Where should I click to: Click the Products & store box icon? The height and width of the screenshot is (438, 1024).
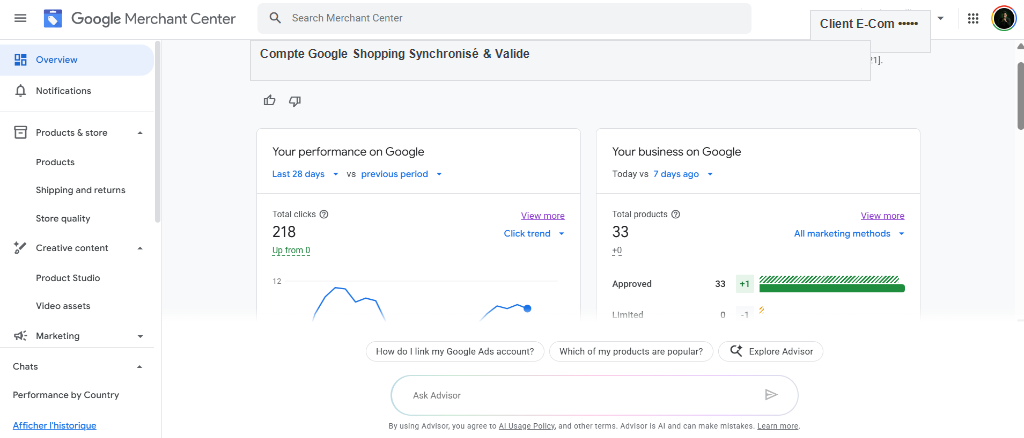pyautogui.click(x=20, y=133)
